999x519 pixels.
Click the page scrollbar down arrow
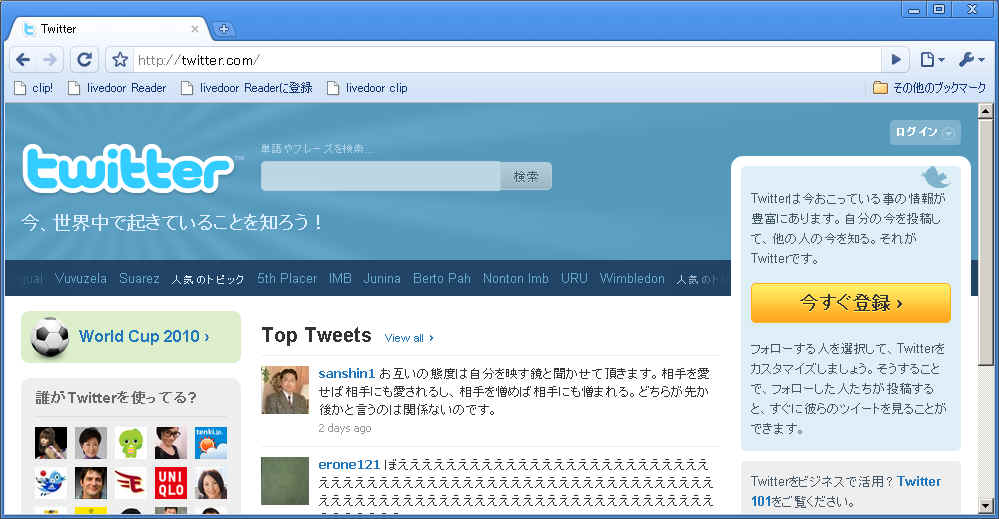tap(985, 506)
